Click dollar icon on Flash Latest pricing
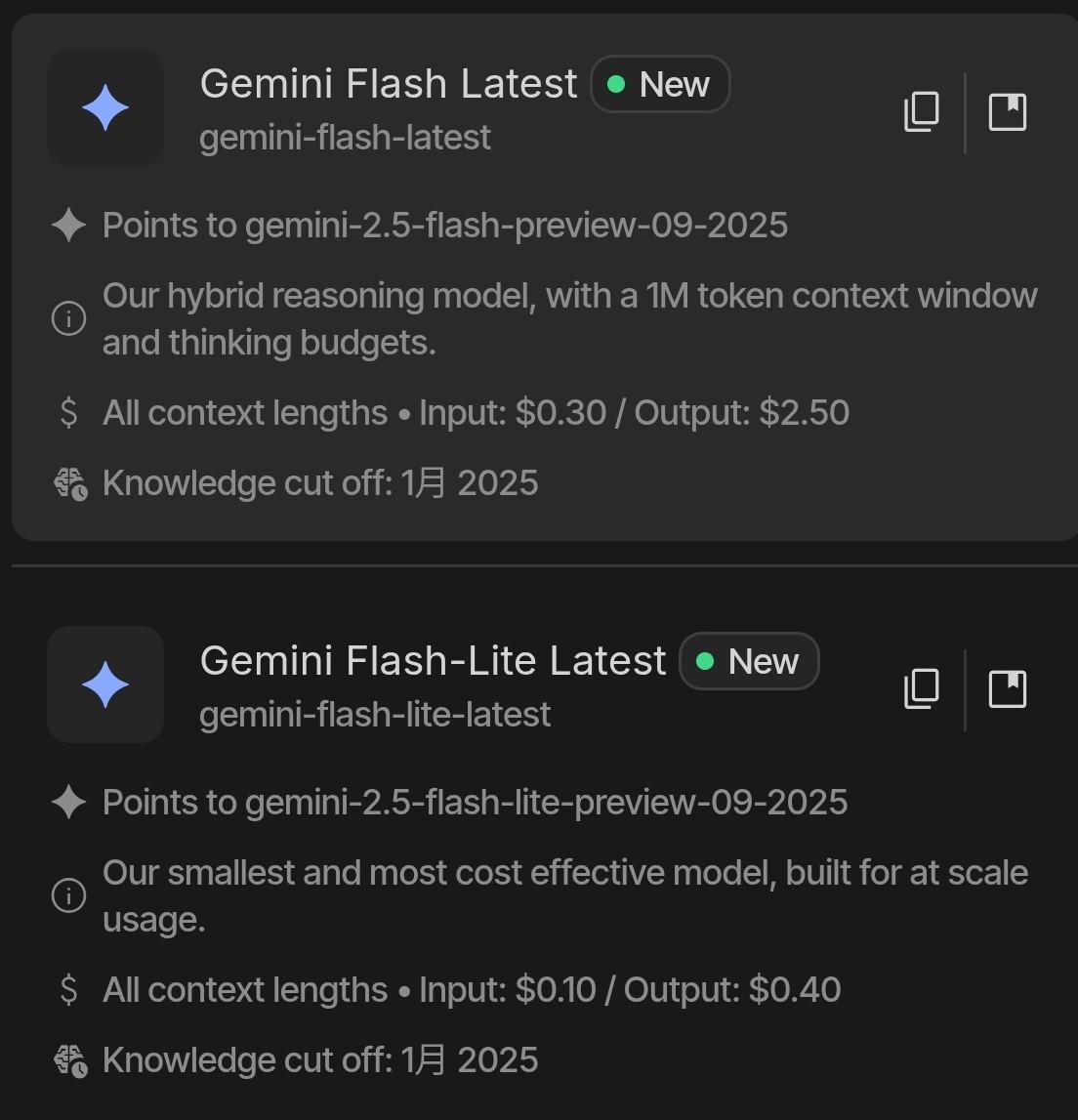This screenshot has width=1078, height=1120. tap(68, 412)
